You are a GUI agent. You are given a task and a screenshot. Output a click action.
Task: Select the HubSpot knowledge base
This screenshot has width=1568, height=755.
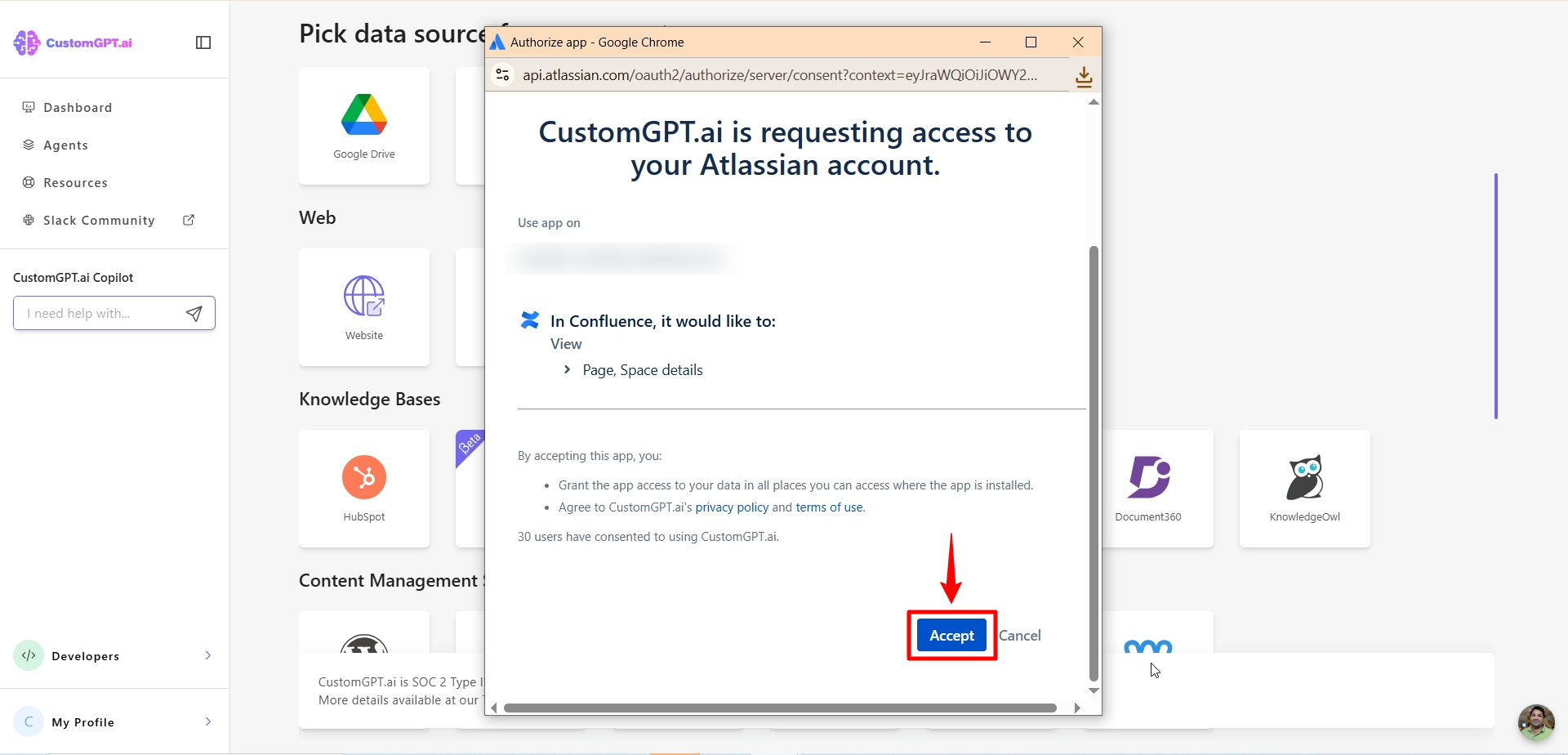coord(364,489)
